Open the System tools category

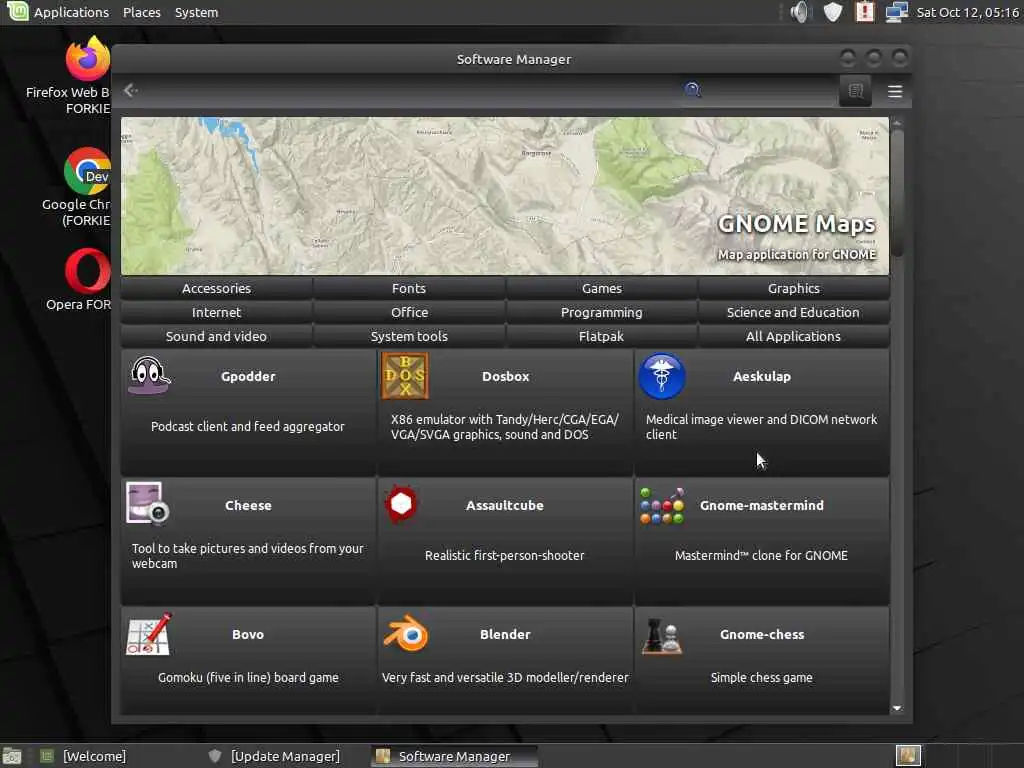409,336
